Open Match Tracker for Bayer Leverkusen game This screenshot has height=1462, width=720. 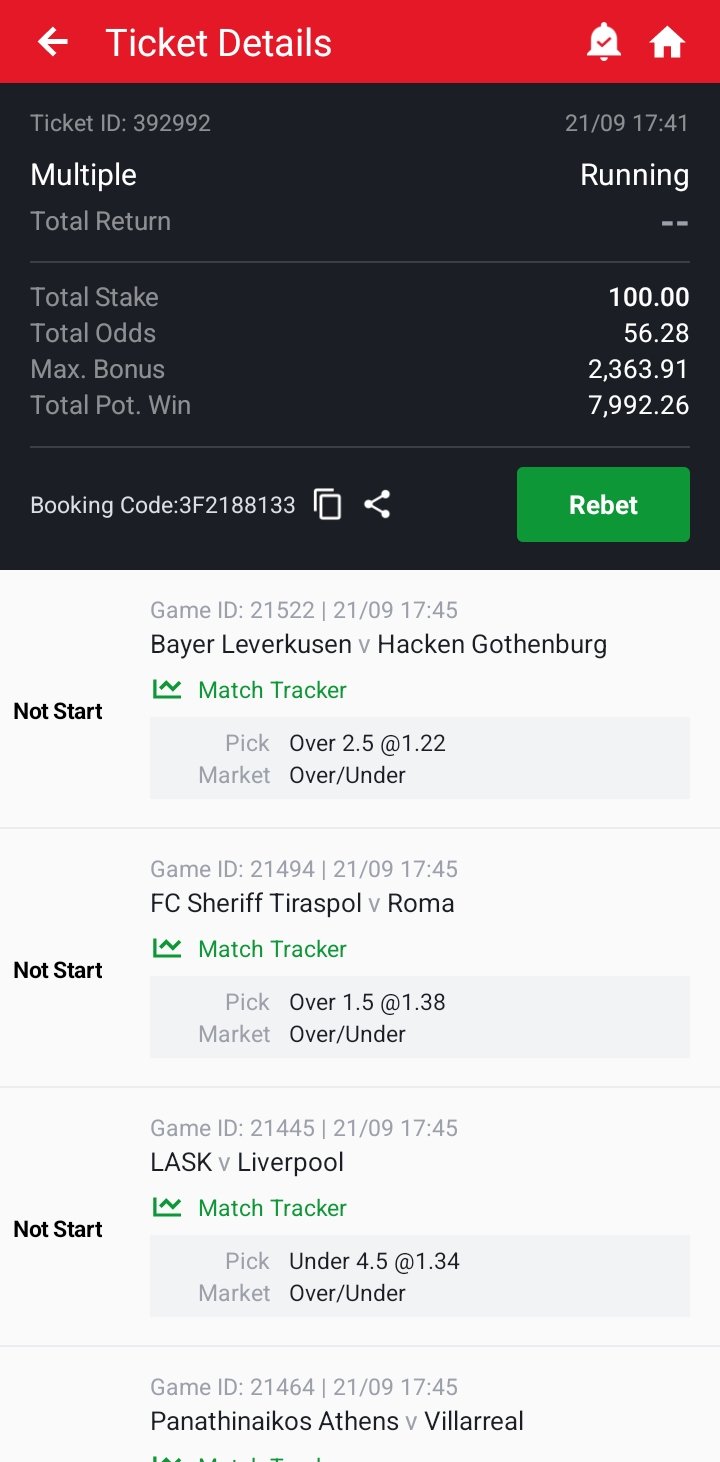point(272,690)
